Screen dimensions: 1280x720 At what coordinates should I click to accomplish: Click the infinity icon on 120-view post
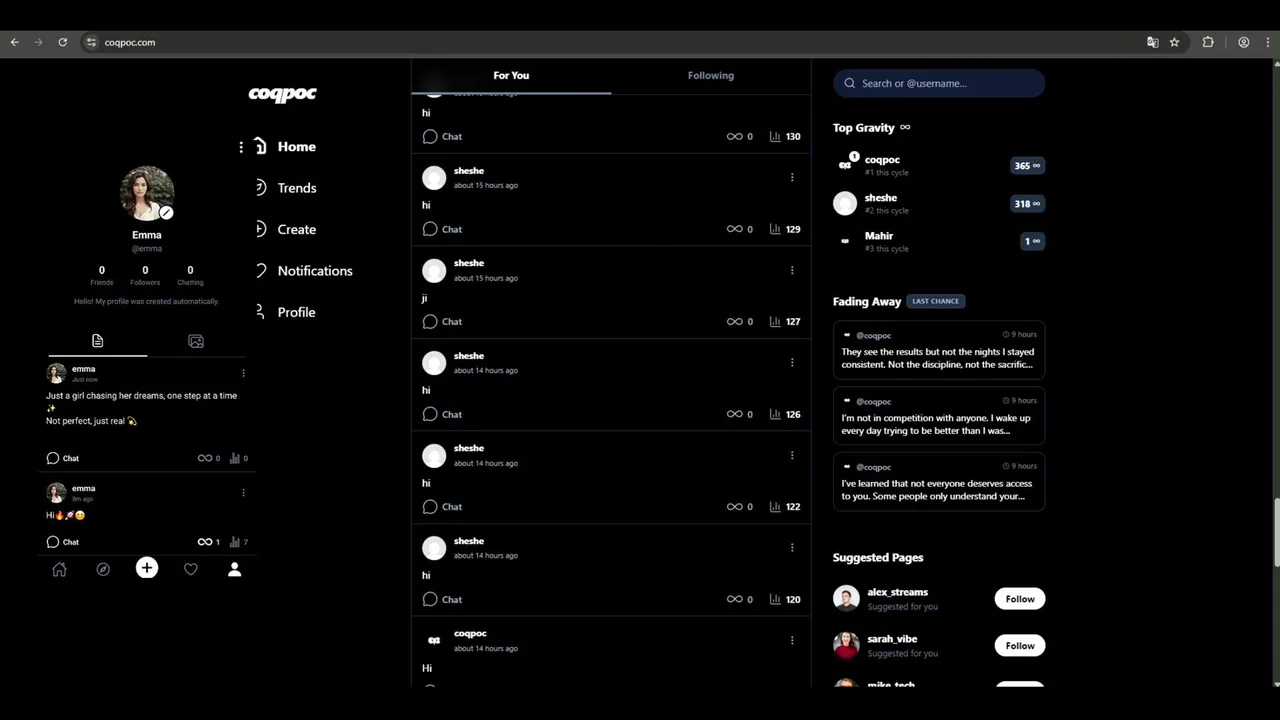(x=734, y=599)
